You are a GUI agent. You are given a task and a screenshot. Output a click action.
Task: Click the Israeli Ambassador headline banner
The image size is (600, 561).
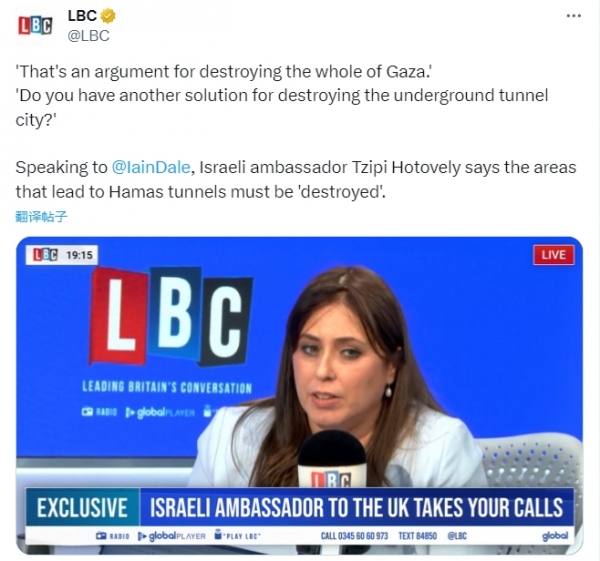click(357, 507)
